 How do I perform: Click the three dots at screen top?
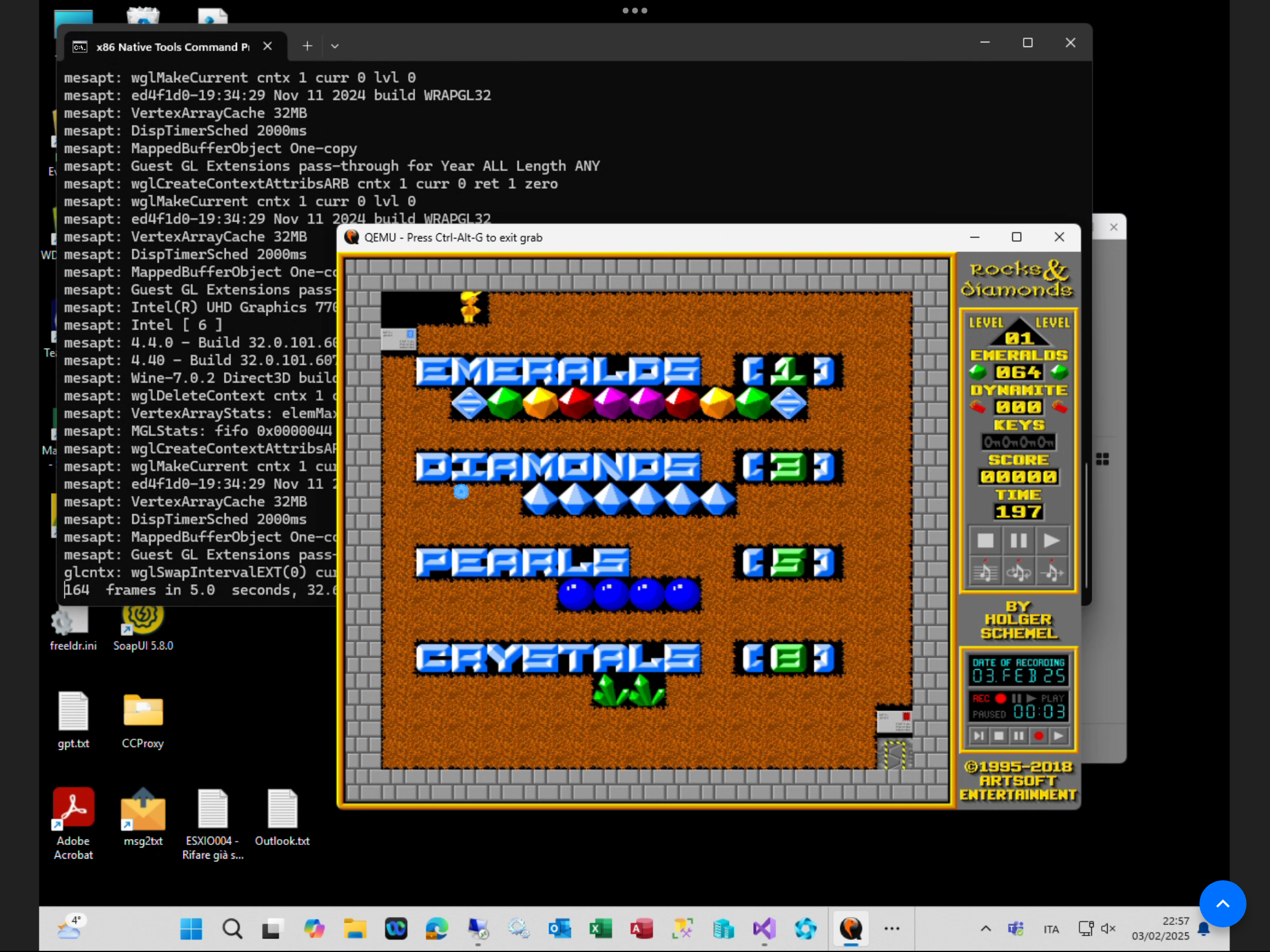[x=635, y=11]
